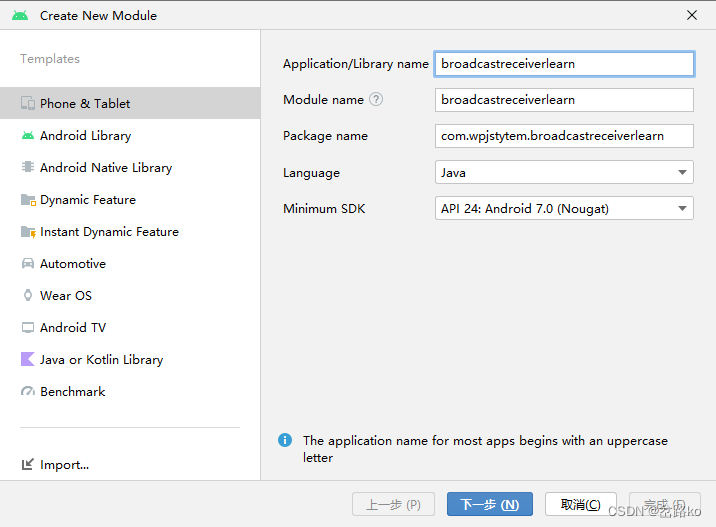Click the Android TV screen icon
This screenshot has height=527, width=716.
coord(28,327)
